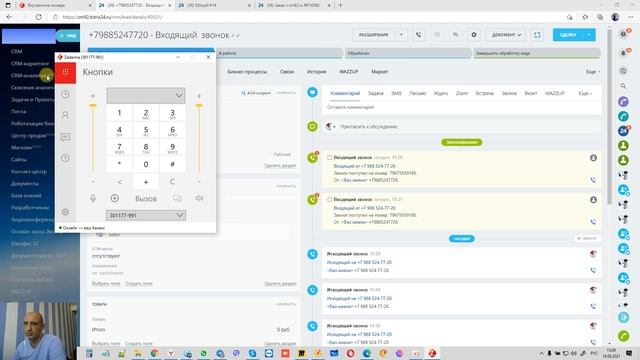Viewport: 640px width, 360px height.
Task: Open the number input dropdown in Zadarma
Action: pos(179,96)
